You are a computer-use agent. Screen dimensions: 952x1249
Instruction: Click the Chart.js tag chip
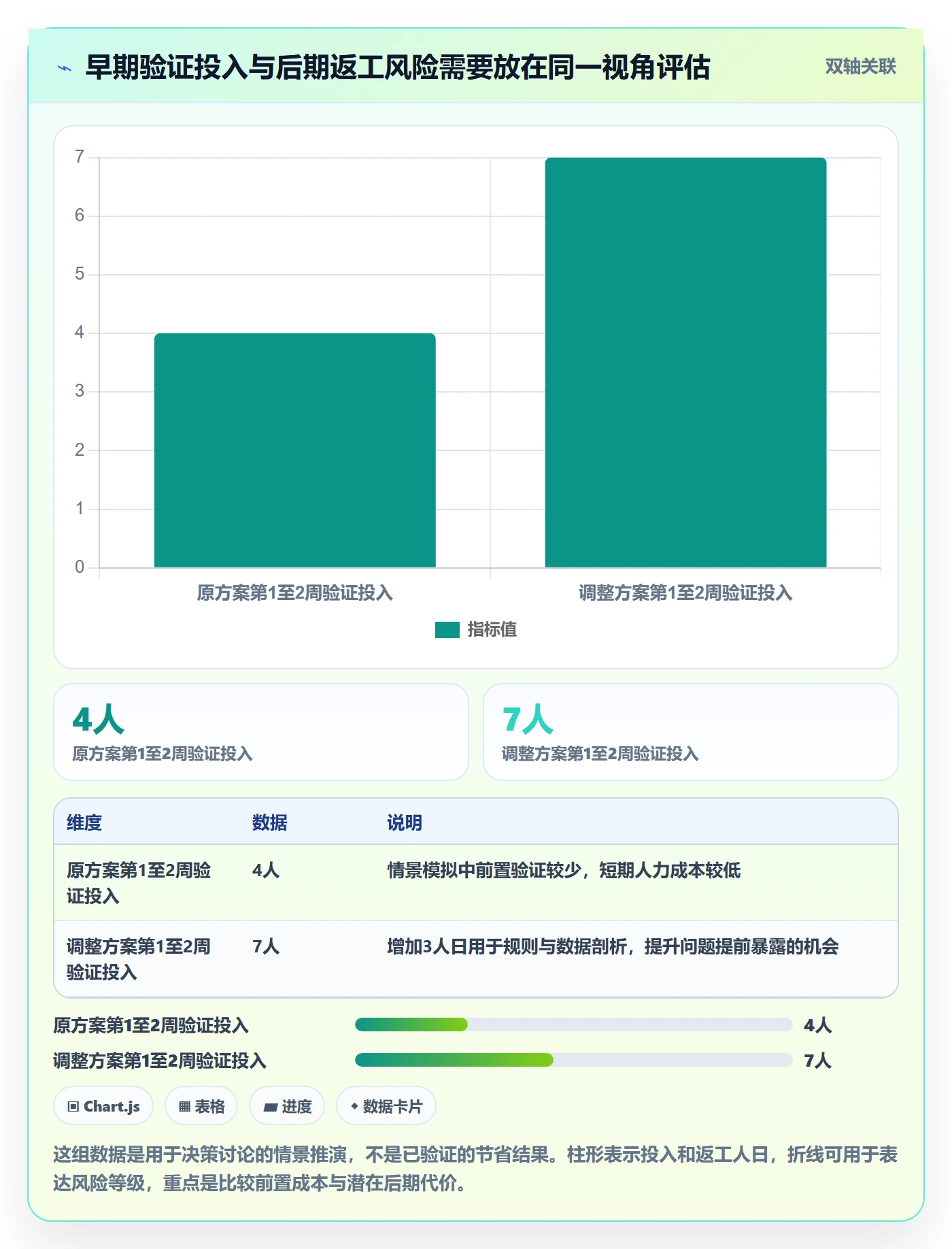tap(103, 1106)
